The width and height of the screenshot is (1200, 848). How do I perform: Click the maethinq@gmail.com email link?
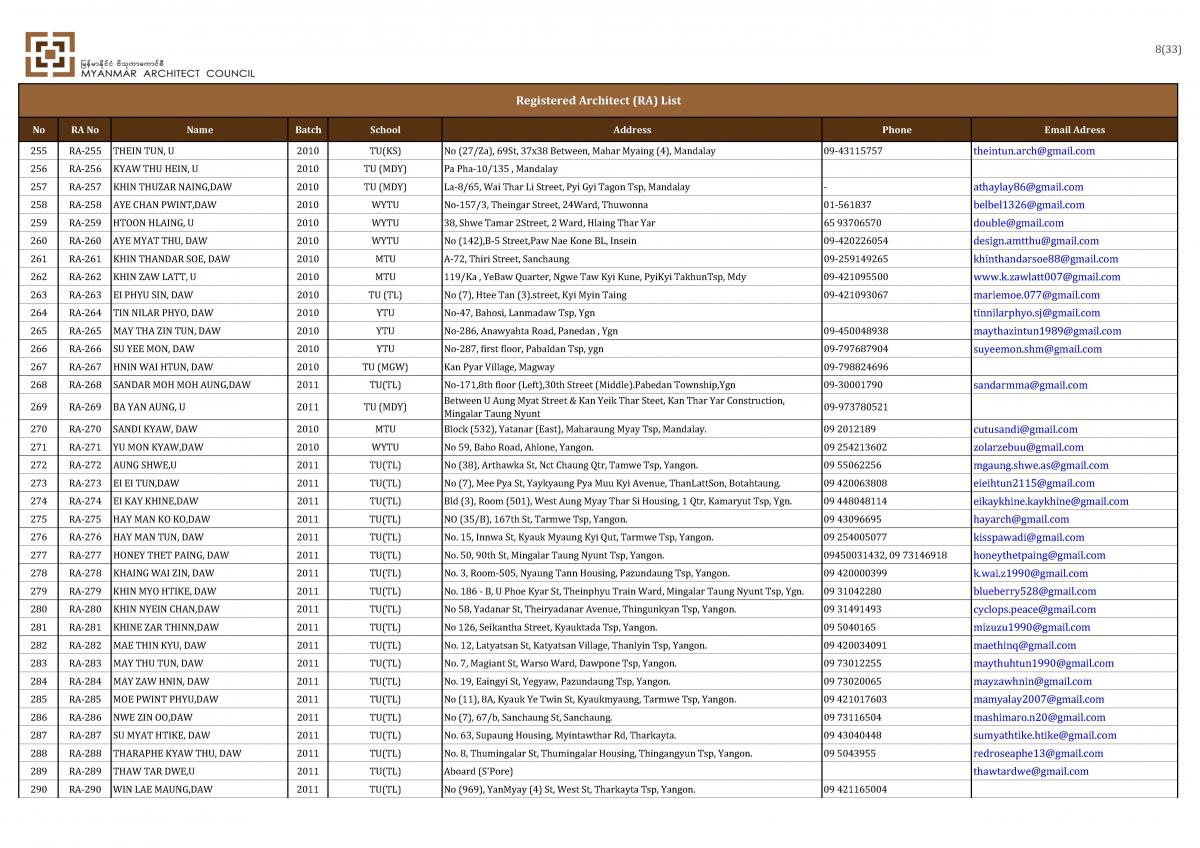1025,645
